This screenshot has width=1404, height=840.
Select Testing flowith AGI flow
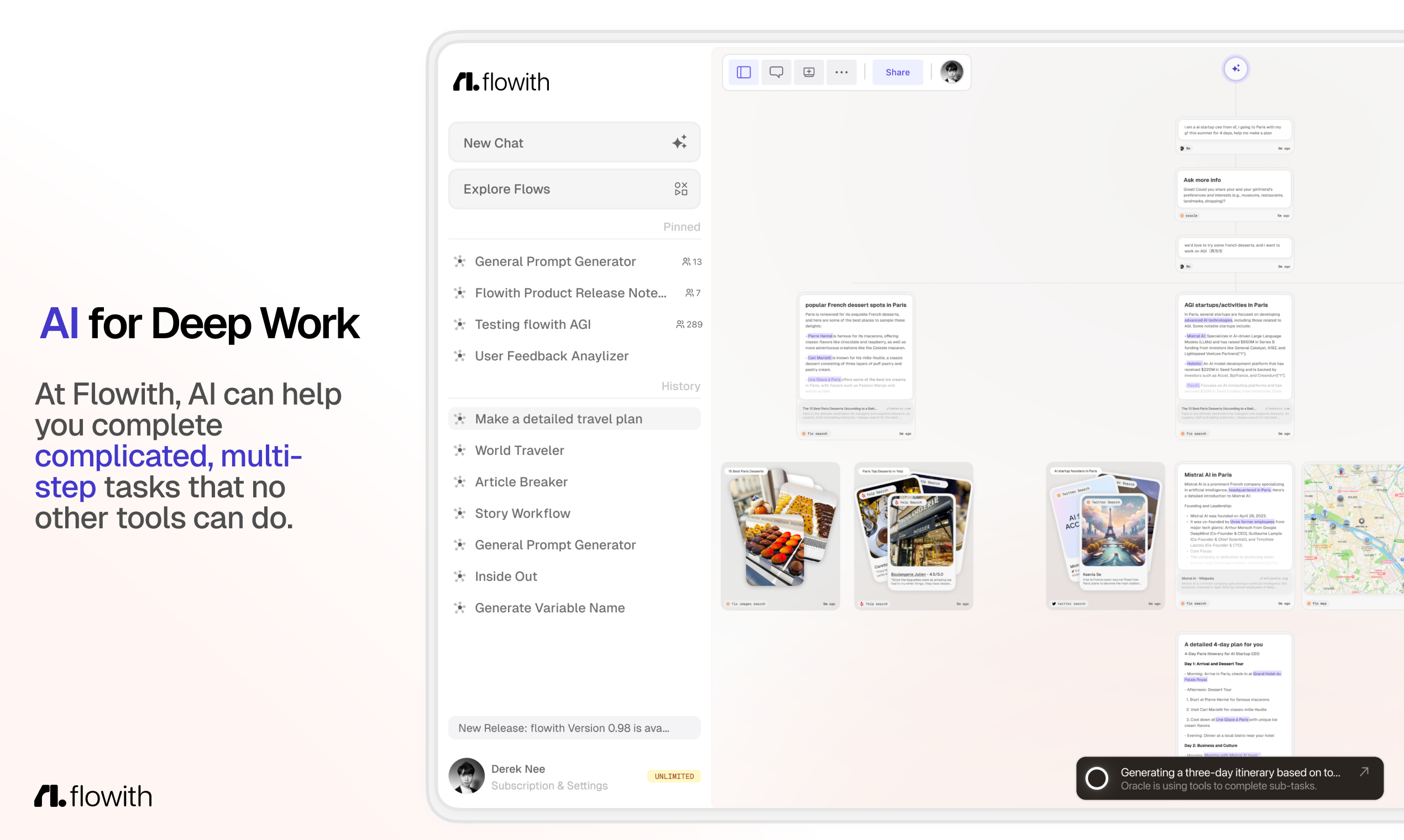pyautogui.click(x=532, y=324)
